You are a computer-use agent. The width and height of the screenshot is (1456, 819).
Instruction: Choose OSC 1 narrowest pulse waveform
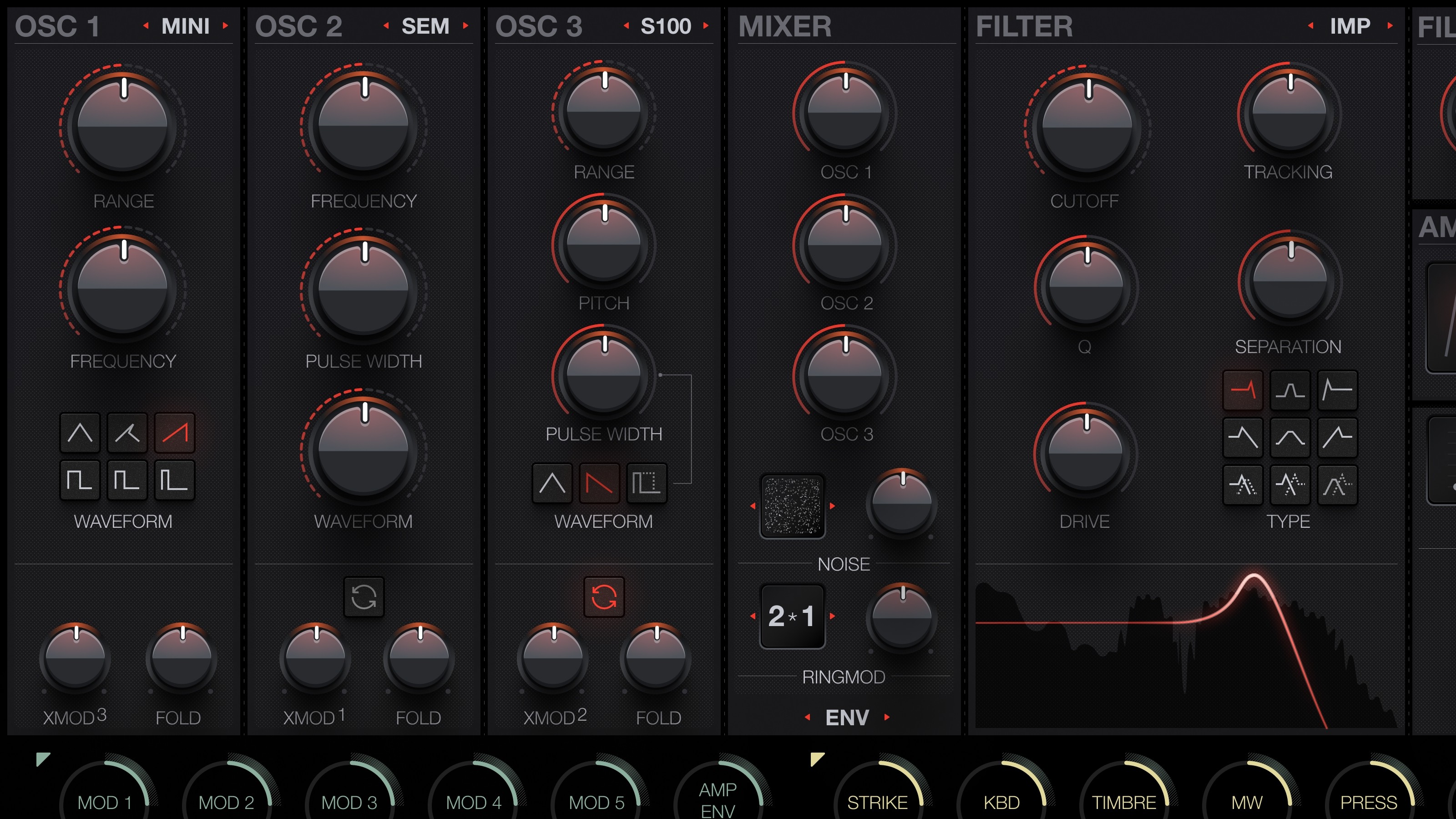(175, 481)
